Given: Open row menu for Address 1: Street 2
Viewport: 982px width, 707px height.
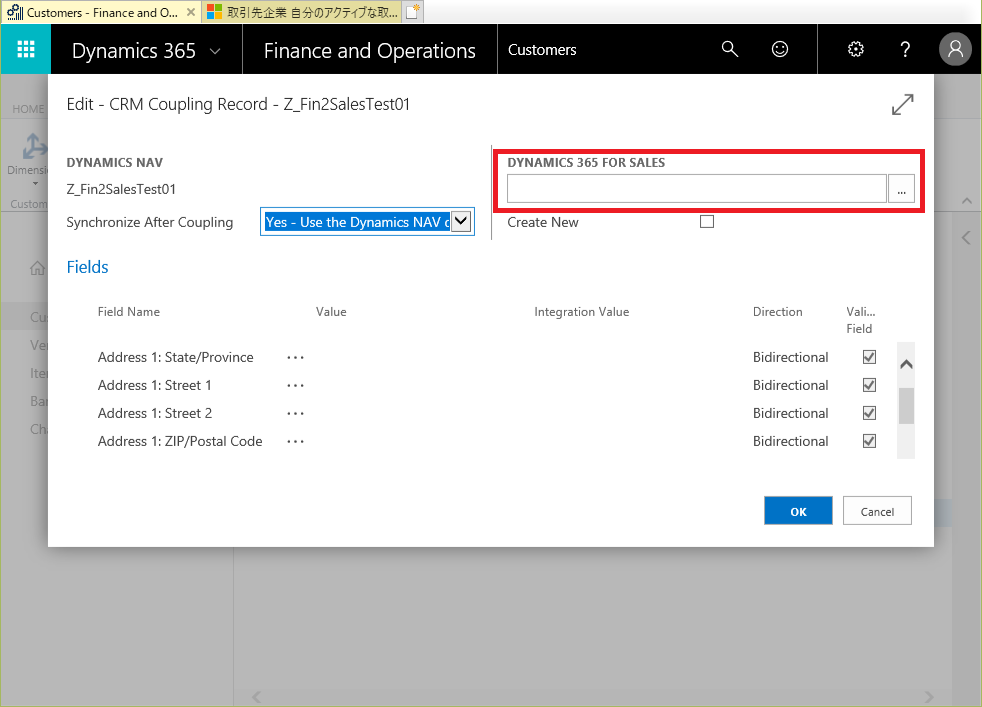Looking at the screenshot, I should pyautogui.click(x=296, y=414).
